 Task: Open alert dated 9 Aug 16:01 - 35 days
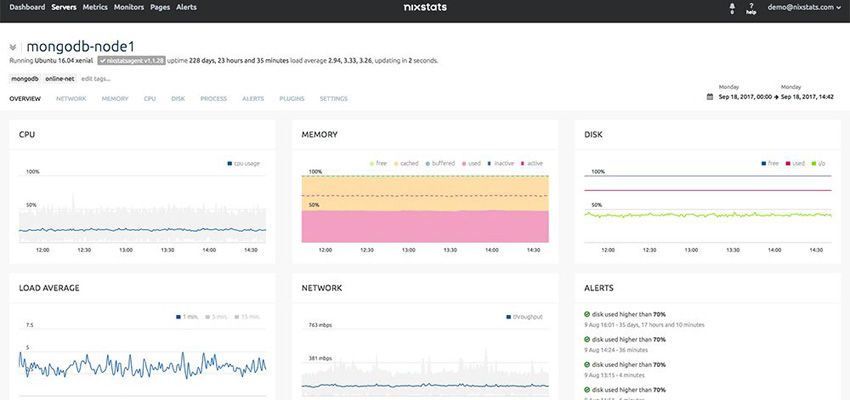click(644, 320)
